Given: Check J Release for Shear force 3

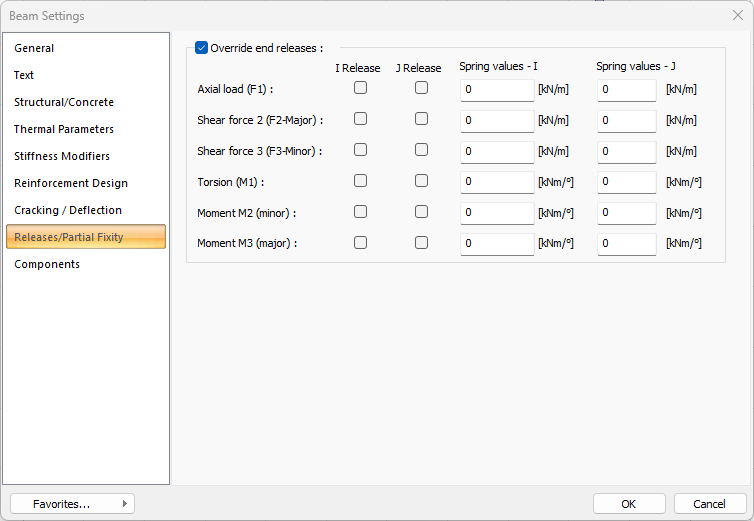Looking at the screenshot, I should pos(421,150).
